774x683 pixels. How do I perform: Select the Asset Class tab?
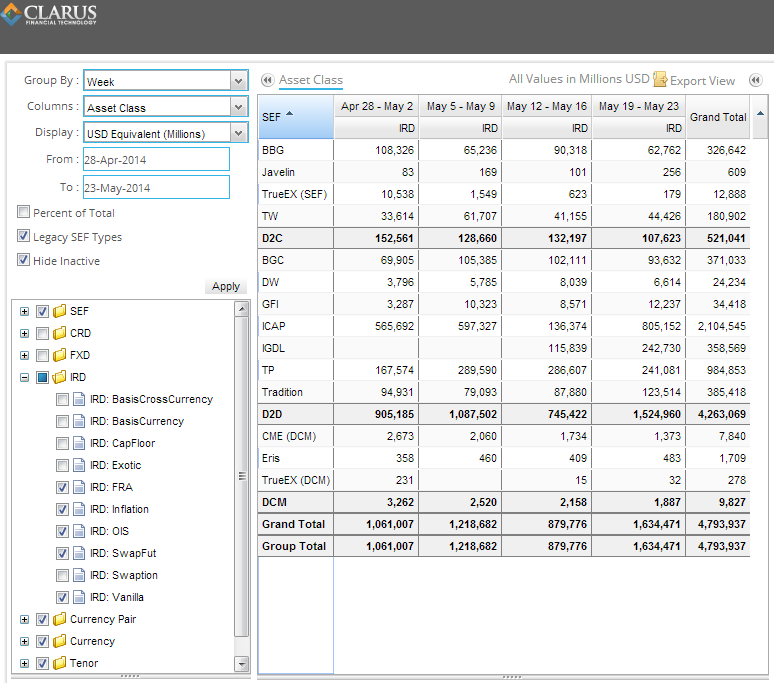(310, 80)
